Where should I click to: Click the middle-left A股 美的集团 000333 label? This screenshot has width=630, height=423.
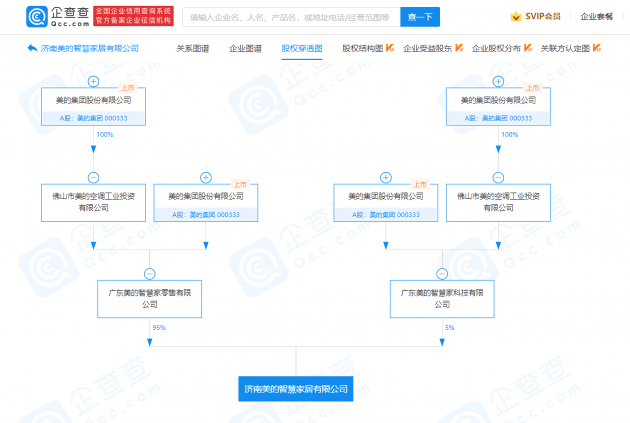pyautogui.click(x=206, y=215)
